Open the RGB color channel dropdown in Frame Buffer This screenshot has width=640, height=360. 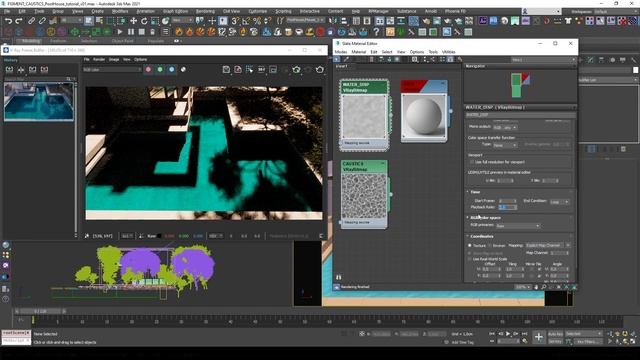coord(112,70)
